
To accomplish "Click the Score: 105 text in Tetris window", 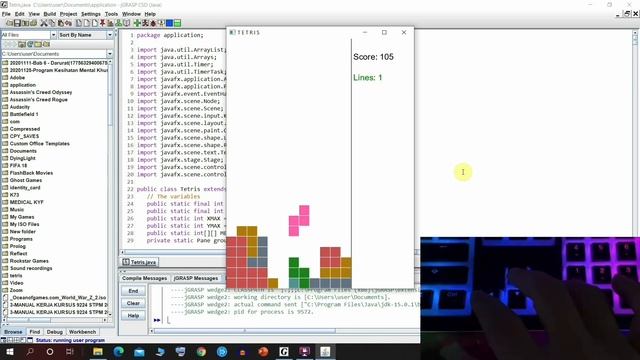I will pyautogui.click(x=373, y=57).
